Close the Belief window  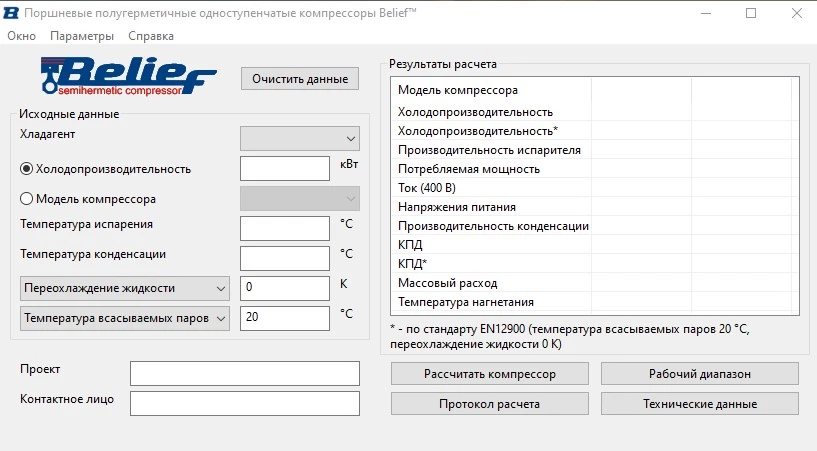point(797,13)
